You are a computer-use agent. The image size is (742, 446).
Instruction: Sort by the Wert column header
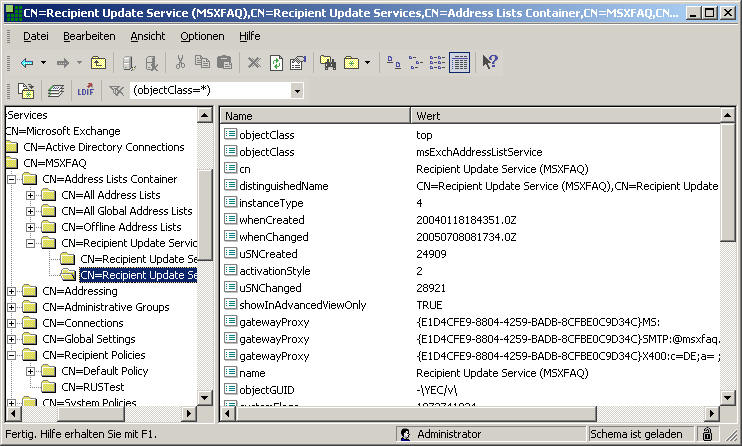[565, 116]
